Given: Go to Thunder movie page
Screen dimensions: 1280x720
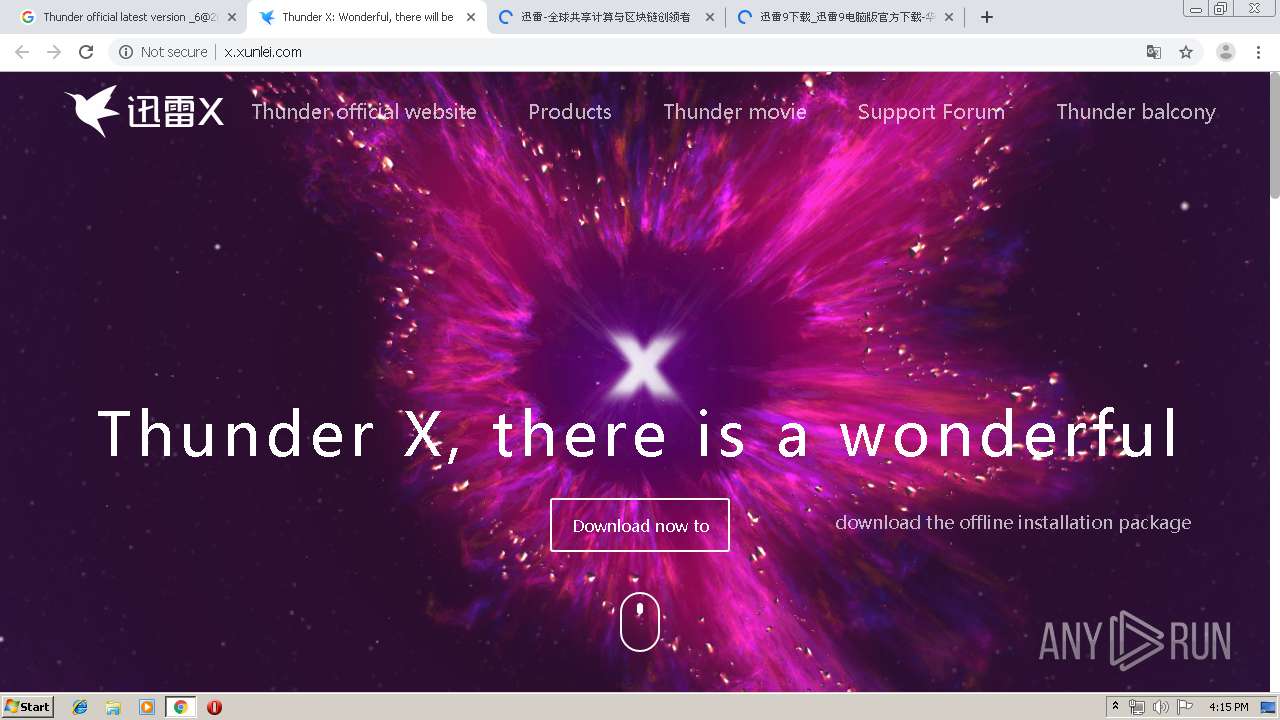Looking at the screenshot, I should click(735, 112).
